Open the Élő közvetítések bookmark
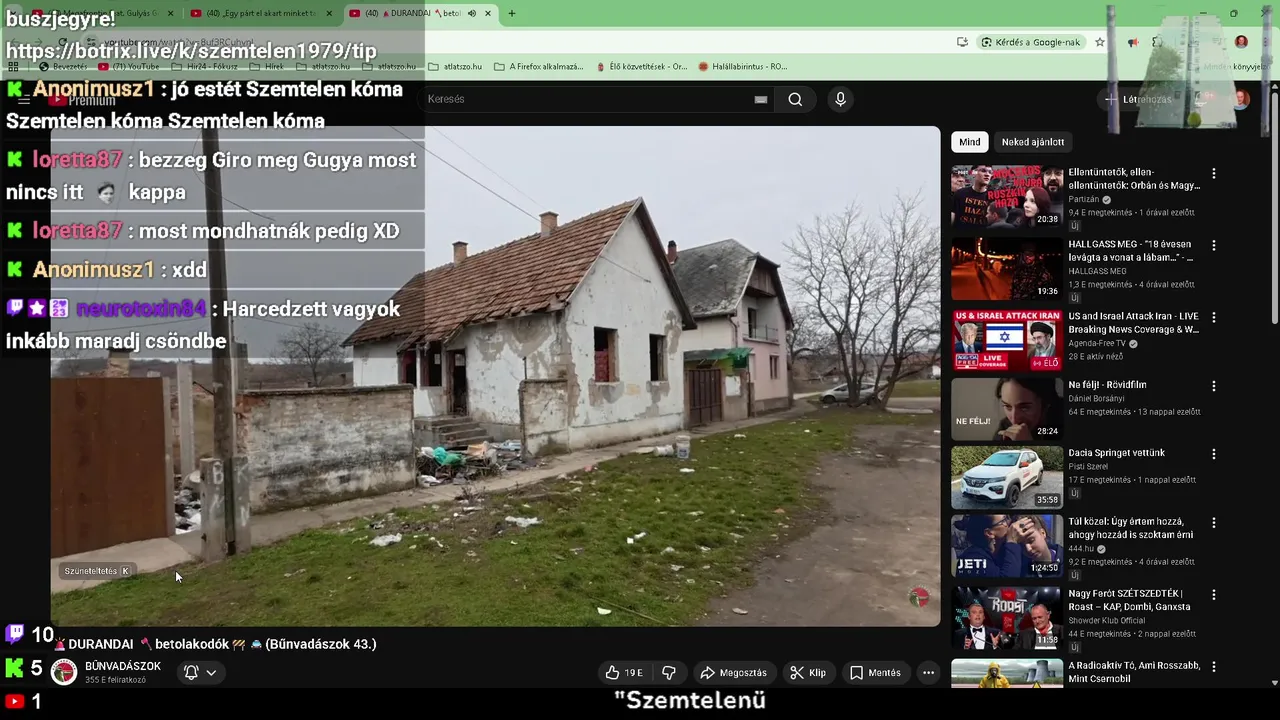This screenshot has width=1280, height=720. [x=641, y=67]
